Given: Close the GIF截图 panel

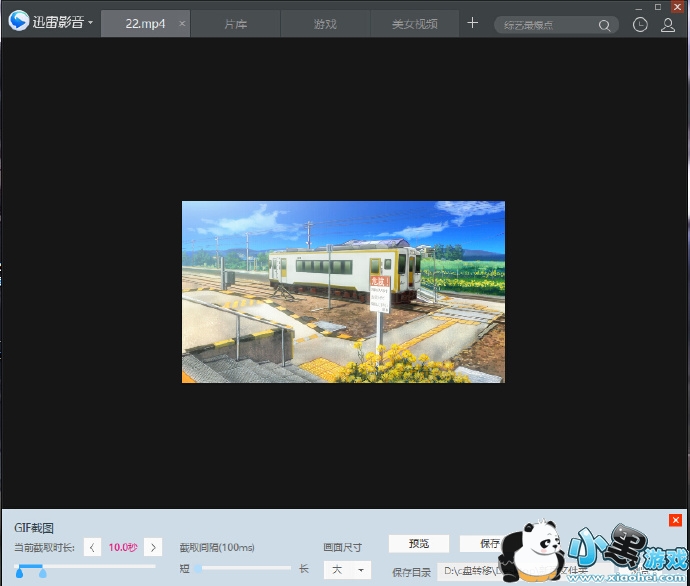Looking at the screenshot, I should click(675, 520).
